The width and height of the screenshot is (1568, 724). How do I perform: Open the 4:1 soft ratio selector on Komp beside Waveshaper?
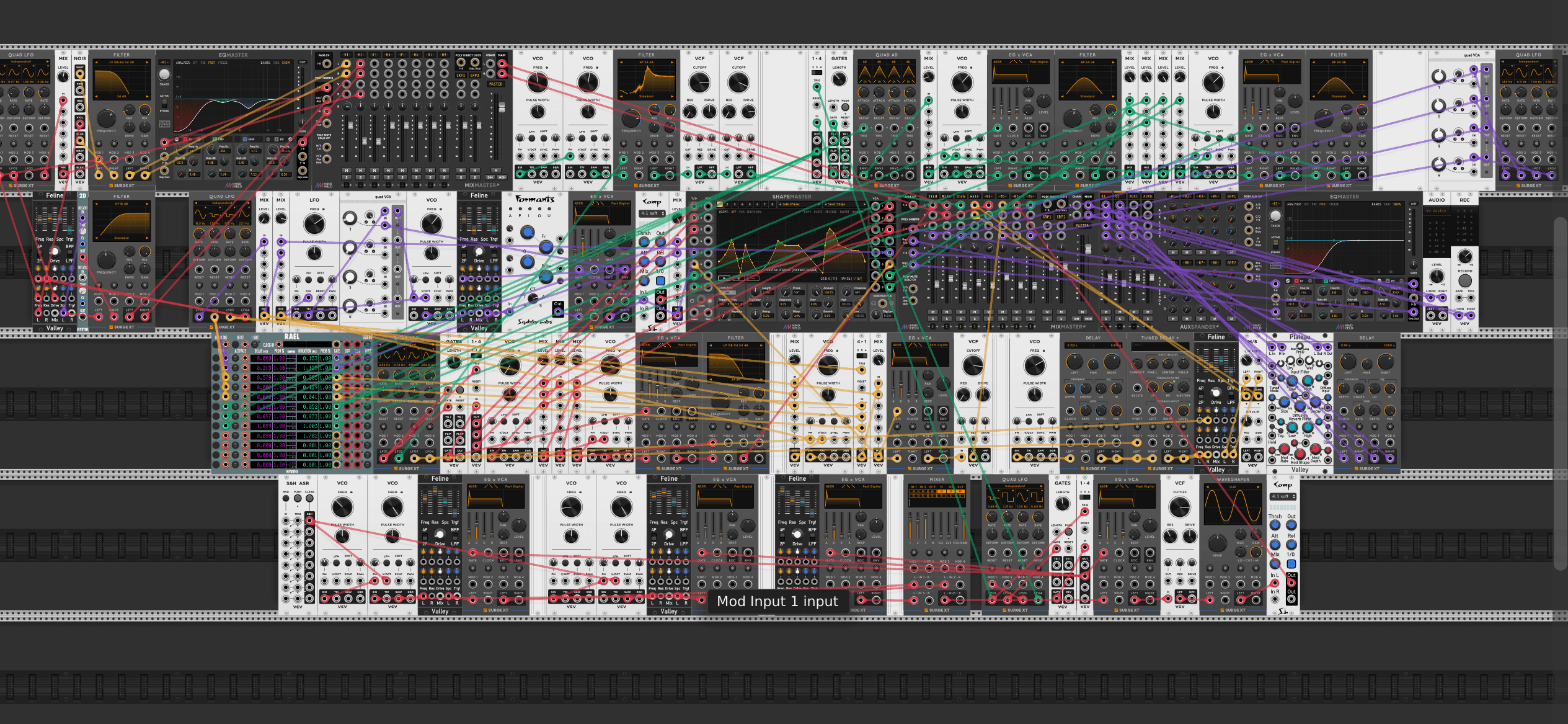1283,496
